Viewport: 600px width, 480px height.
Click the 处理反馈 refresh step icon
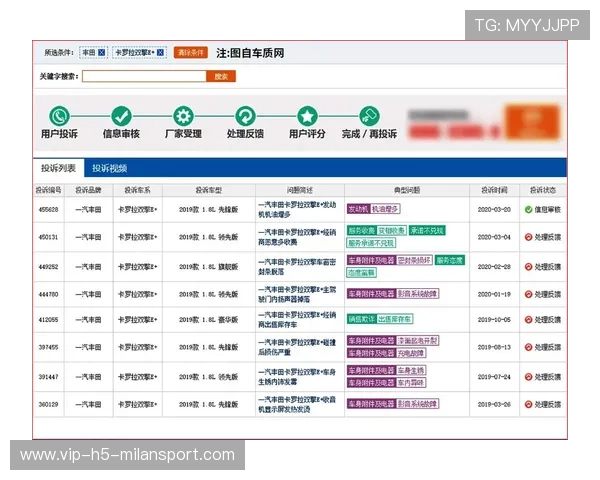coord(245,116)
